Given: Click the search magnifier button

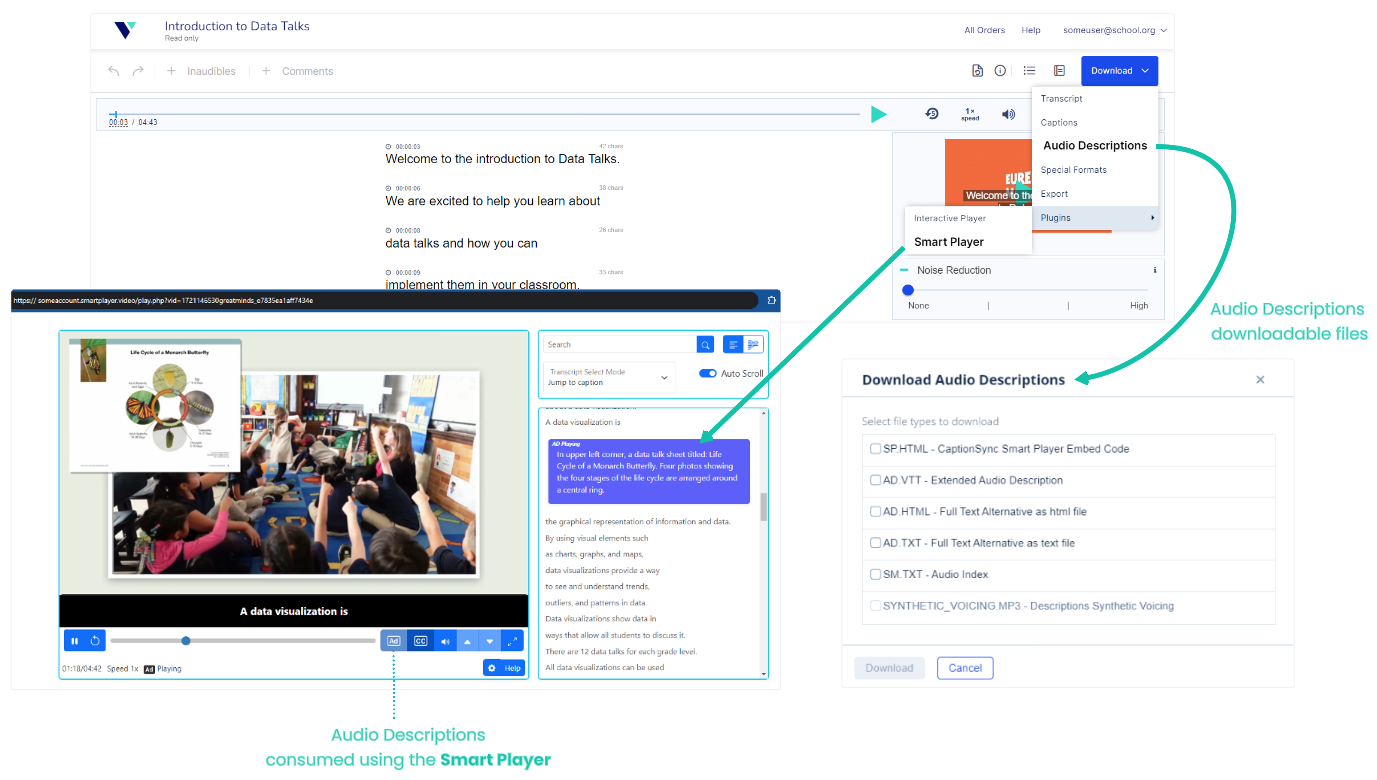Looking at the screenshot, I should point(705,344).
